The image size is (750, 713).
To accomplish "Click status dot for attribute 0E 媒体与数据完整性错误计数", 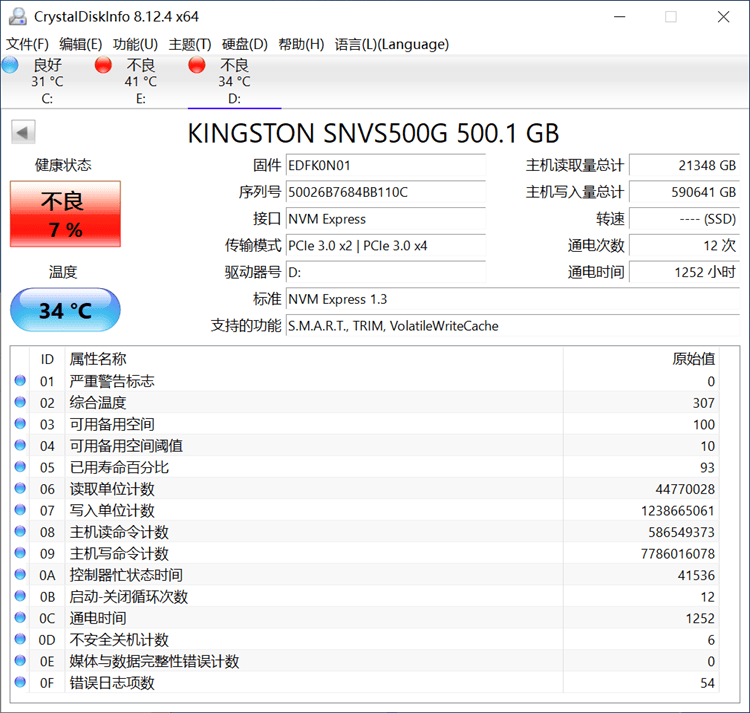I will click(20, 660).
